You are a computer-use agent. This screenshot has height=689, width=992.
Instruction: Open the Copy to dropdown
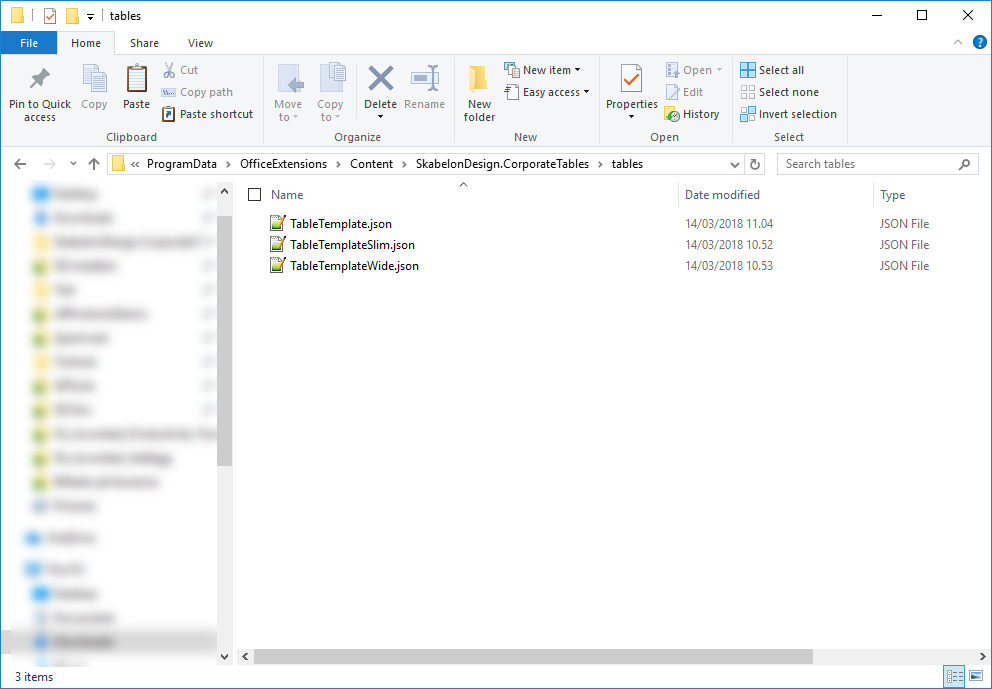click(x=330, y=94)
